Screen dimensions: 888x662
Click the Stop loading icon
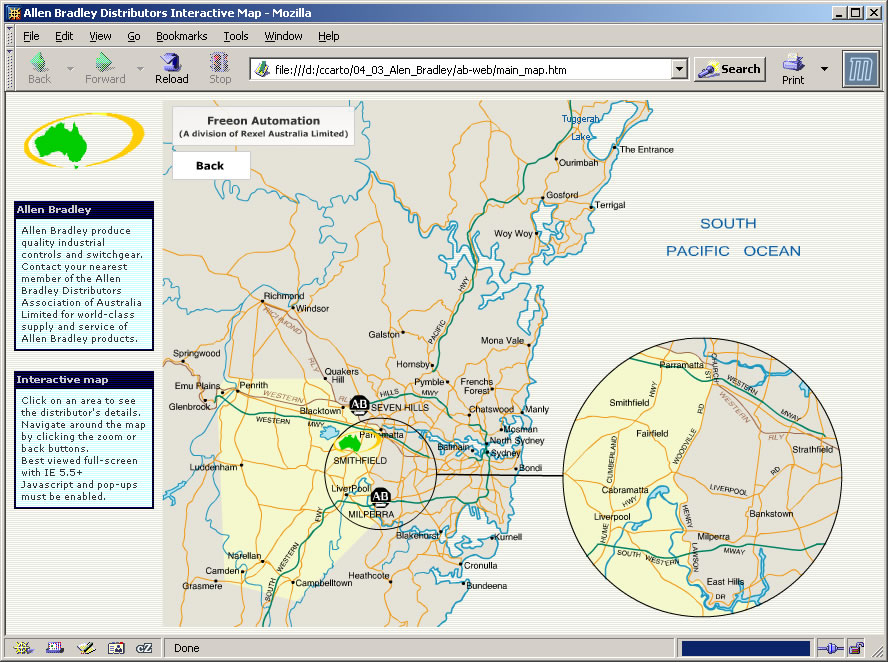tap(220, 69)
